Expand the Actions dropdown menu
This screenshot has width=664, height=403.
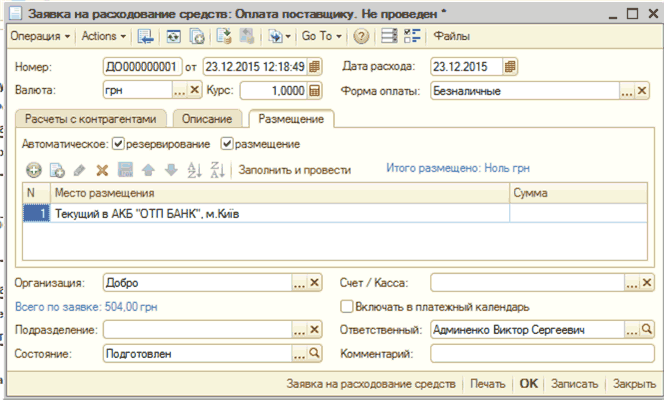coord(104,37)
